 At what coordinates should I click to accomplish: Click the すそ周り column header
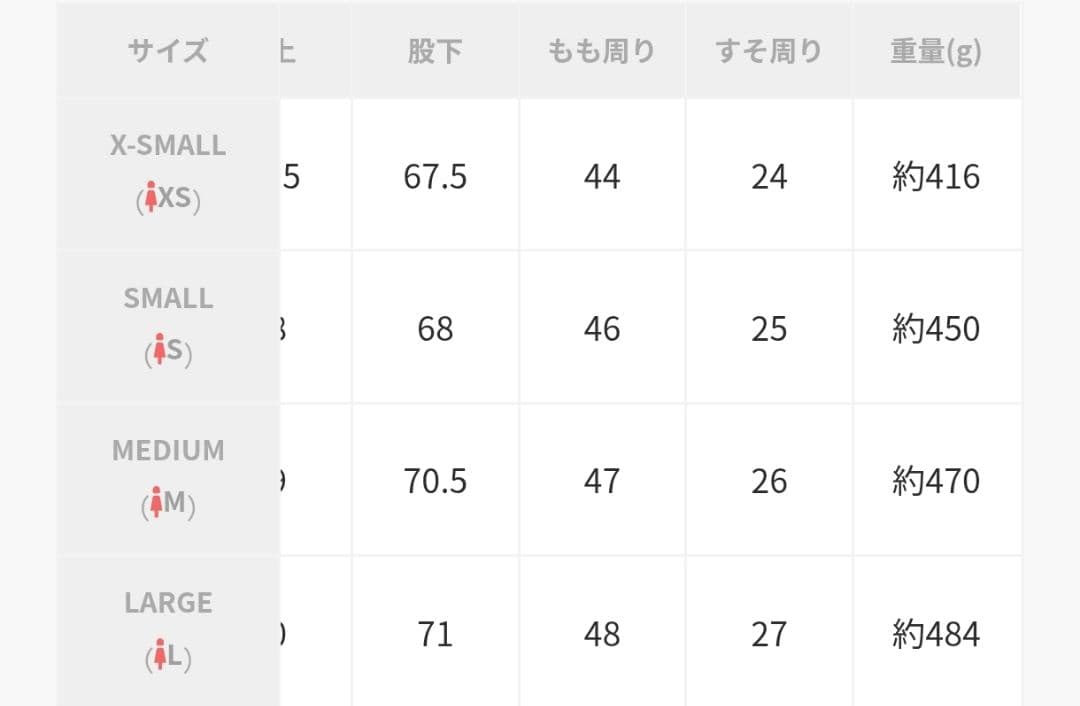point(769,51)
